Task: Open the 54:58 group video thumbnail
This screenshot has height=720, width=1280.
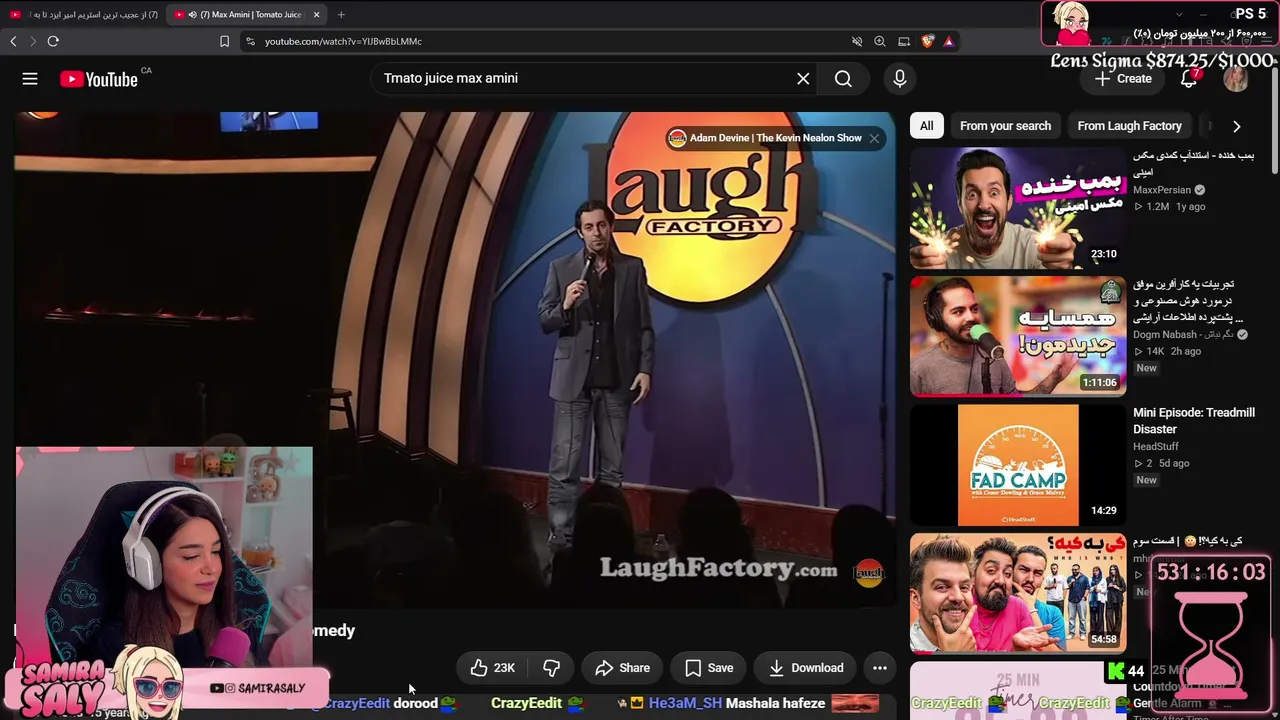Action: pos(1018,593)
